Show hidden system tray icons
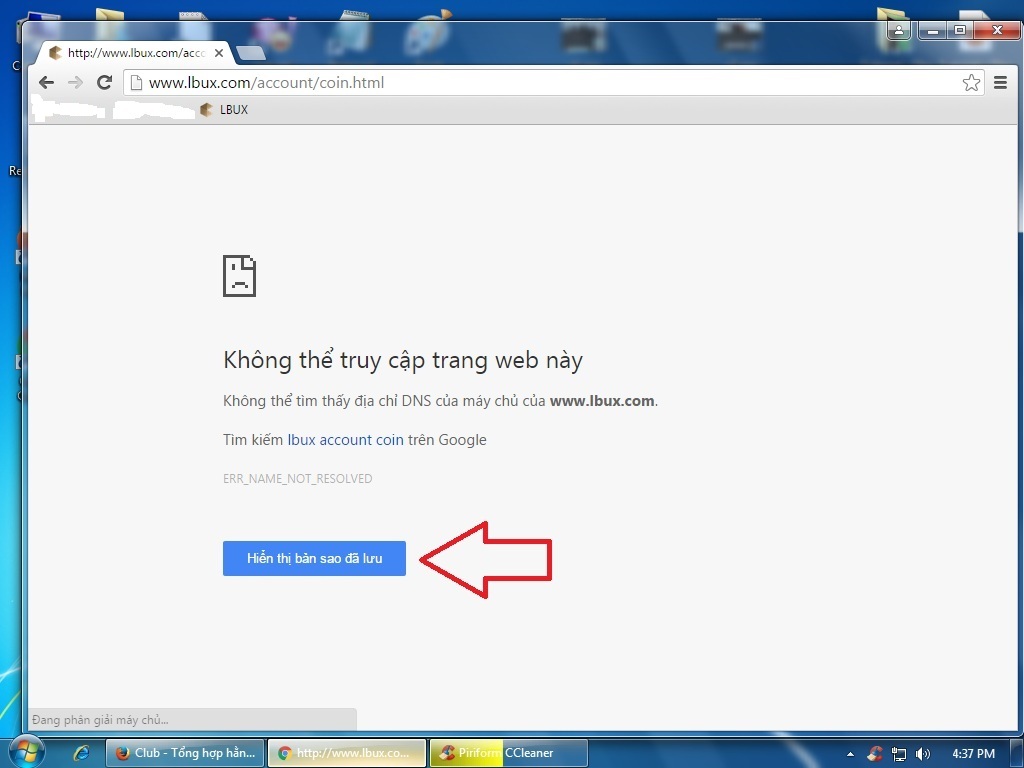The height and width of the screenshot is (768, 1024). (x=850, y=754)
